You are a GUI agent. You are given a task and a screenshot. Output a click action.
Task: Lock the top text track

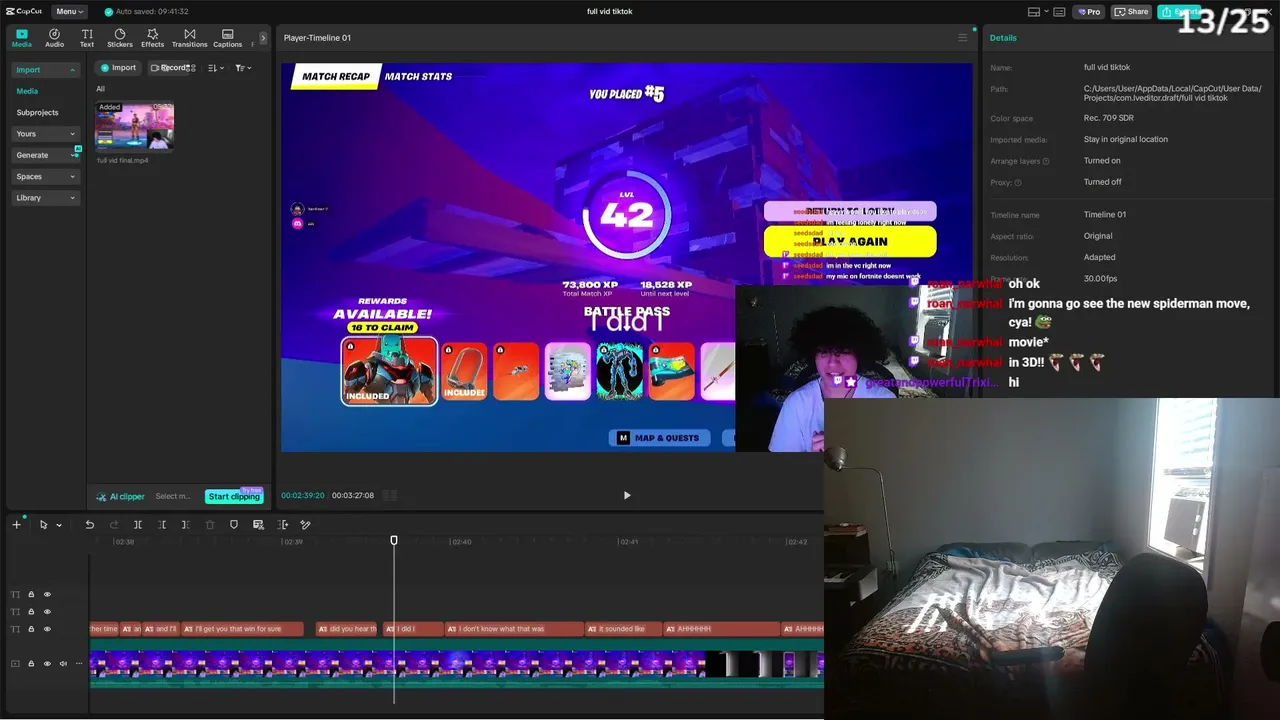point(31,594)
